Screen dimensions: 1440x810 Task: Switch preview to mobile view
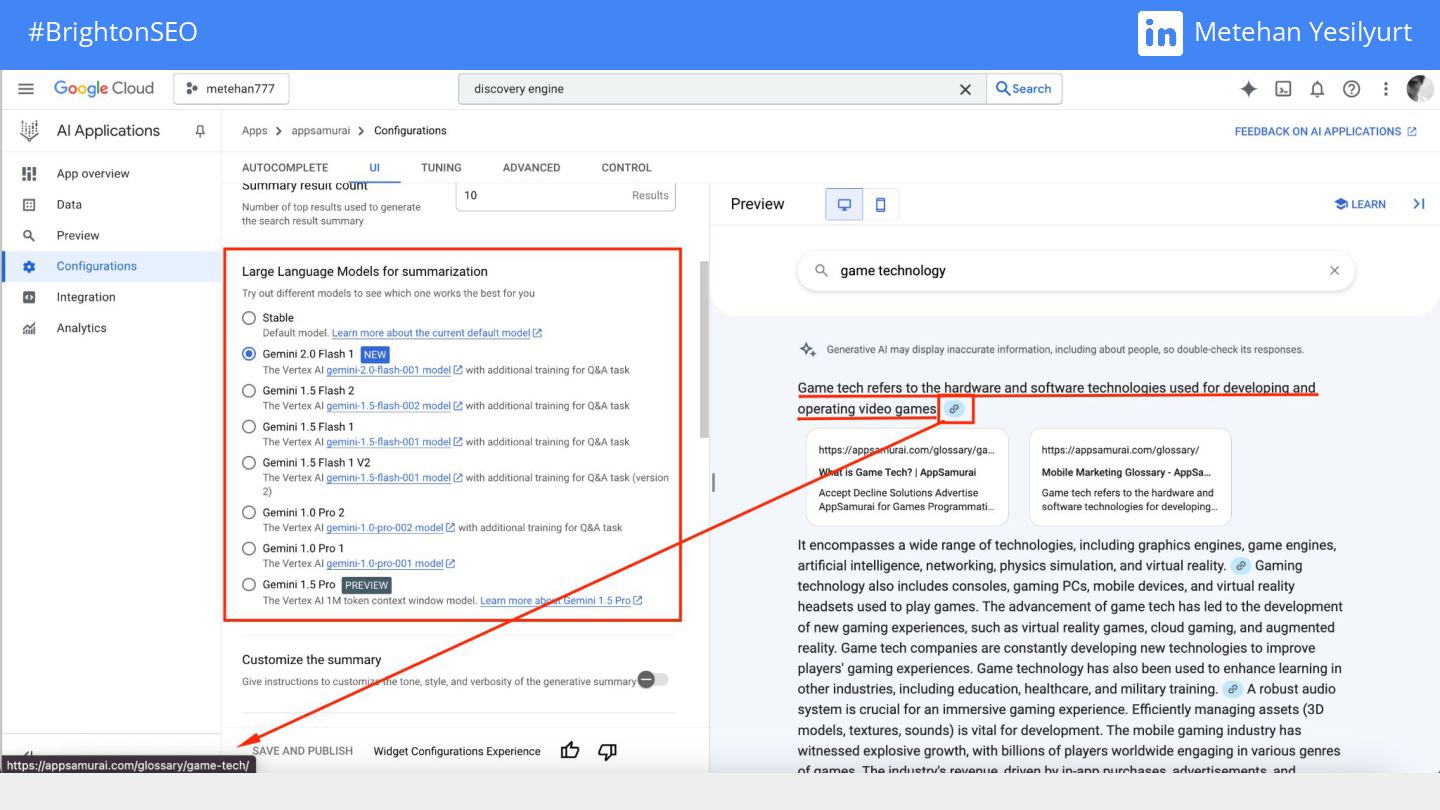coord(881,204)
